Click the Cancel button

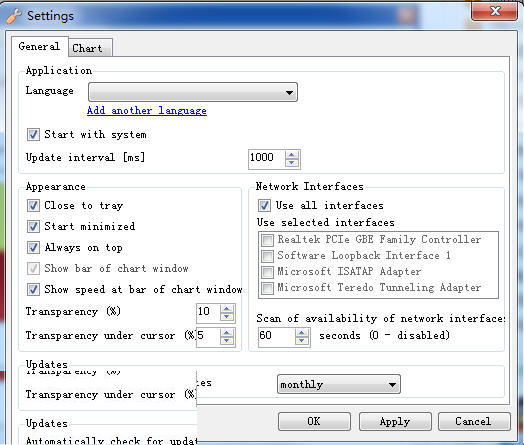[x=474, y=421]
